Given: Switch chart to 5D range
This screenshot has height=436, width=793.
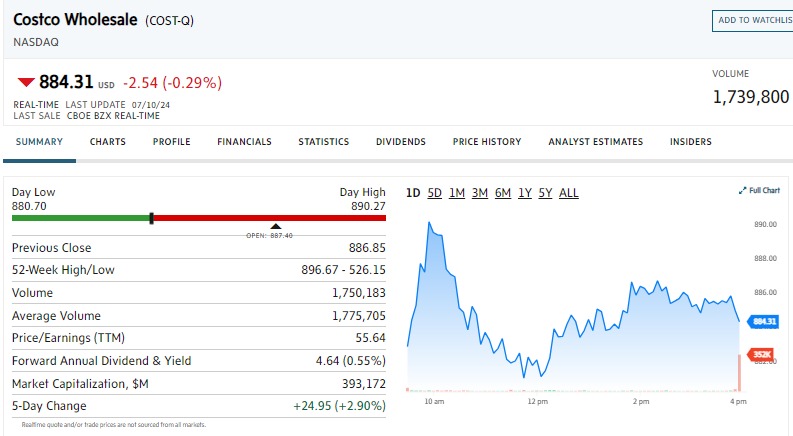Looking at the screenshot, I should point(434,193).
